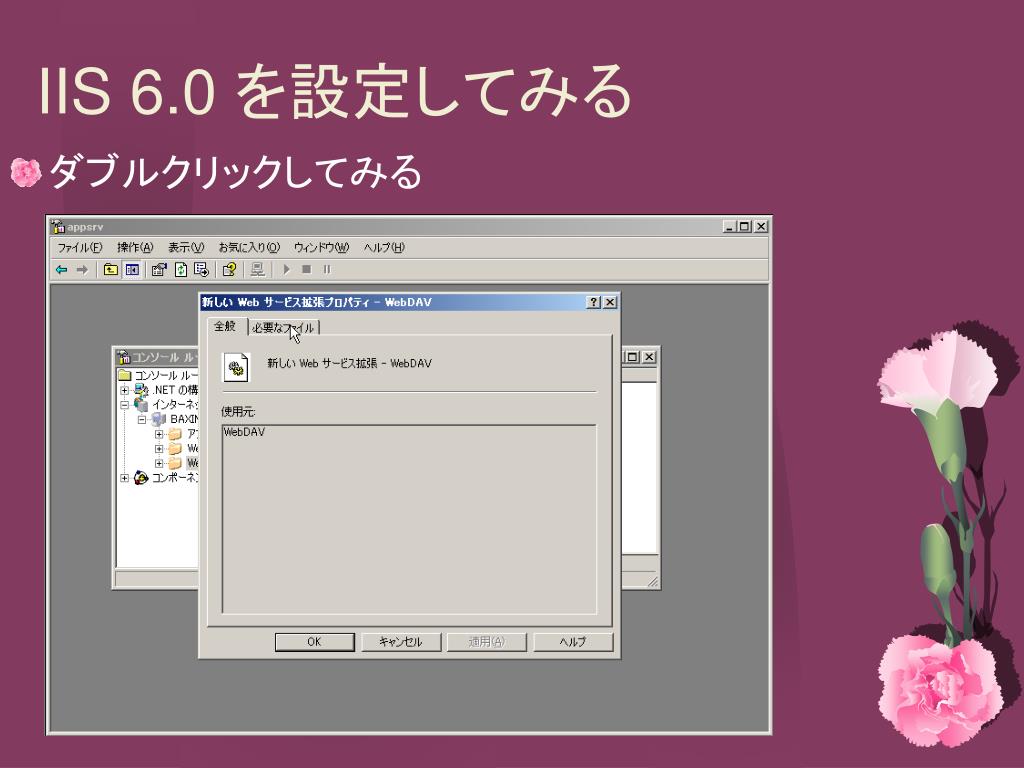This screenshot has height=768, width=1024.
Task: Select the .NET の構 tree item text
Action: [x=175, y=390]
